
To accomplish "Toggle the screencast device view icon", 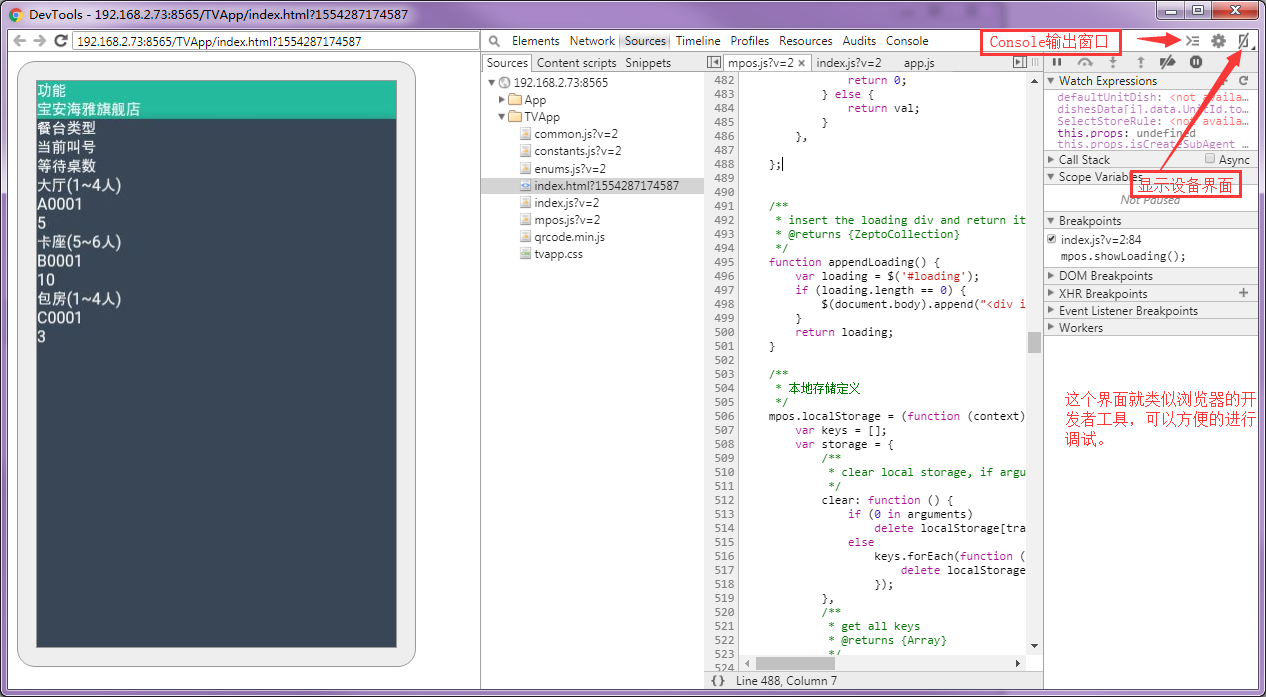I will click(1244, 41).
